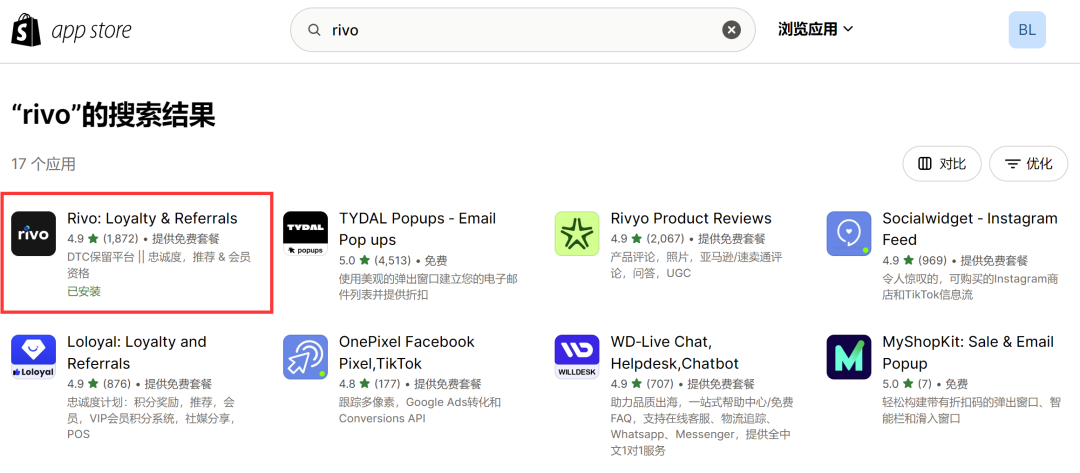1080x473 pixels.
Task: Open the 优化 filter button
Action: [x=1028, y=164]
